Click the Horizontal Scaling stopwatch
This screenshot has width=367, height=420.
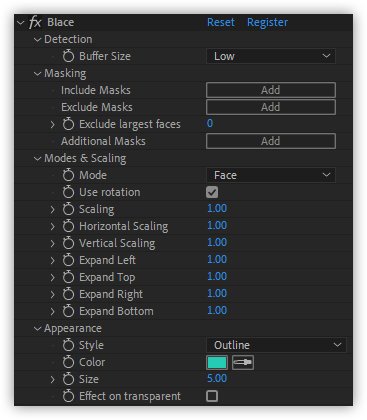(x=68, y=226)
